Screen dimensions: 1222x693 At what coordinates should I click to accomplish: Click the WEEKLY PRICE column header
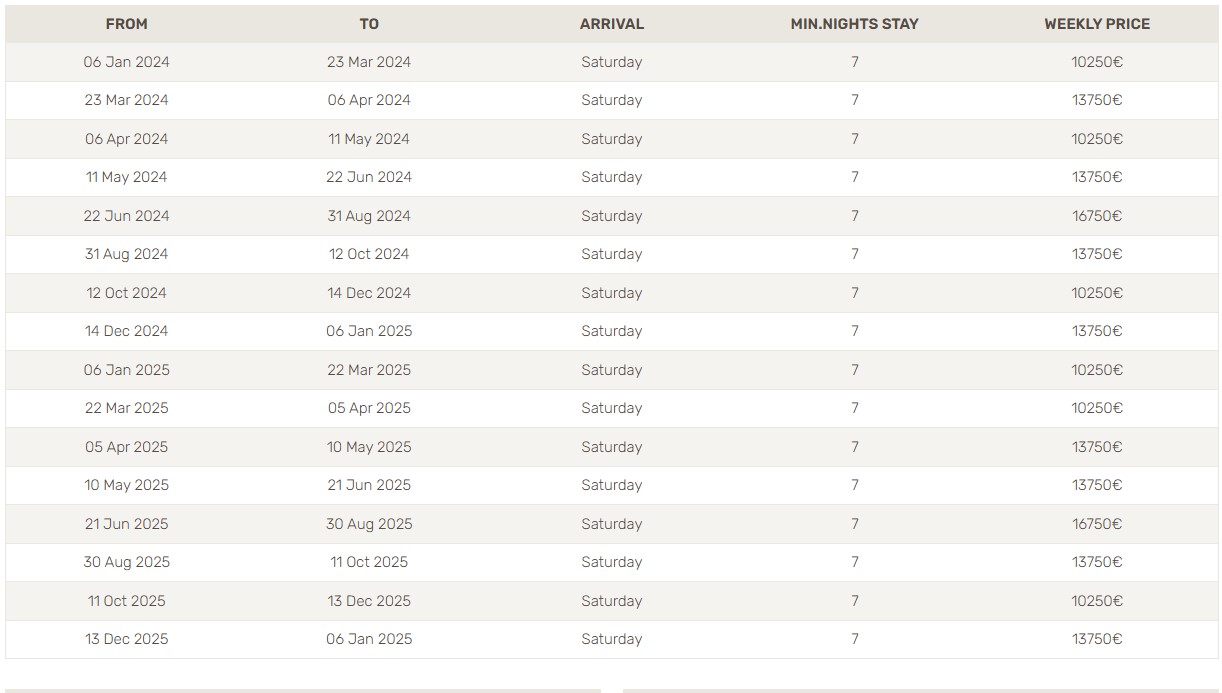(1097, 24)
